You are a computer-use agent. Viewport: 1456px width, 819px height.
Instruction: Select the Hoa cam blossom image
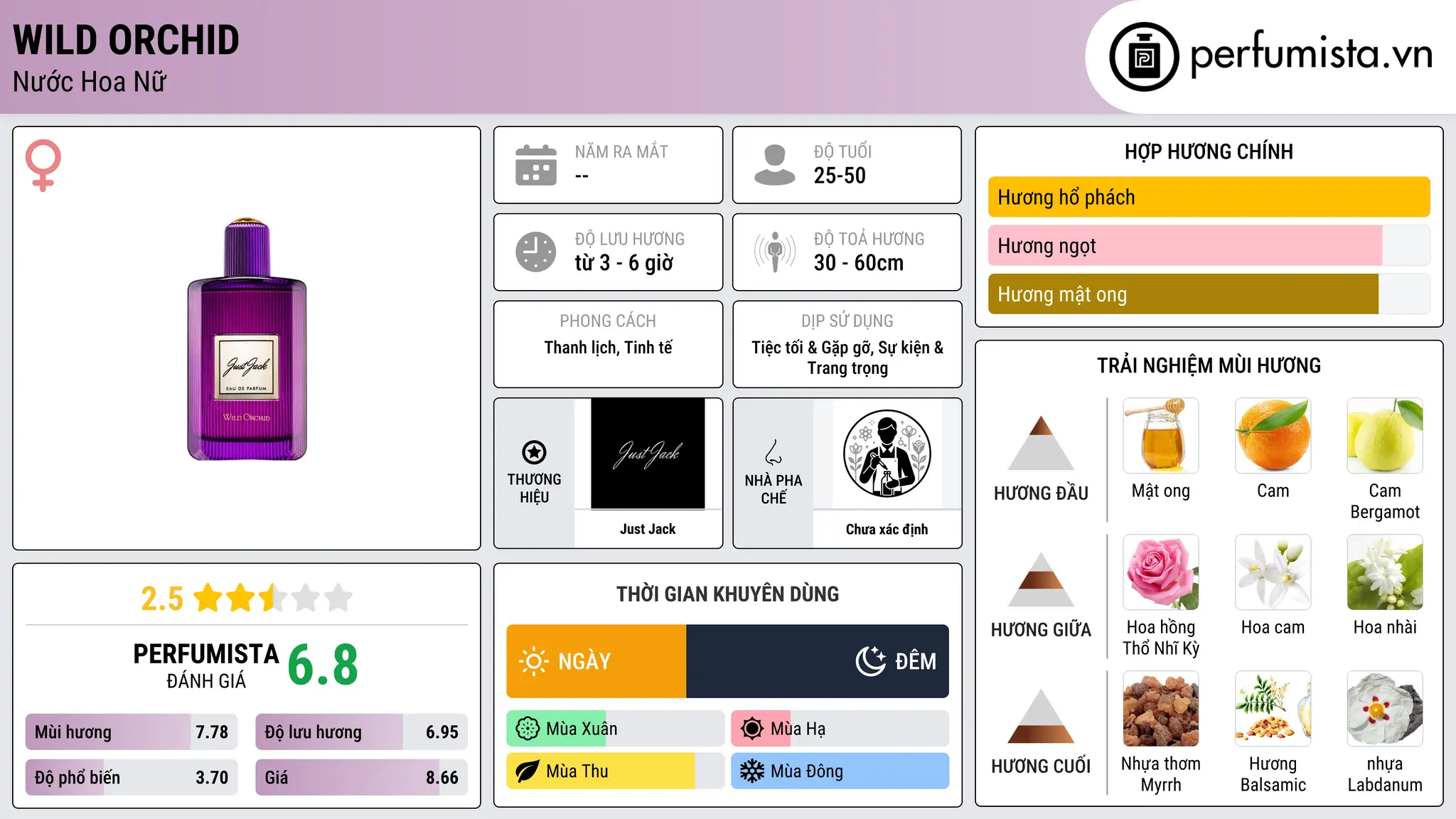tap(1273, 572)
